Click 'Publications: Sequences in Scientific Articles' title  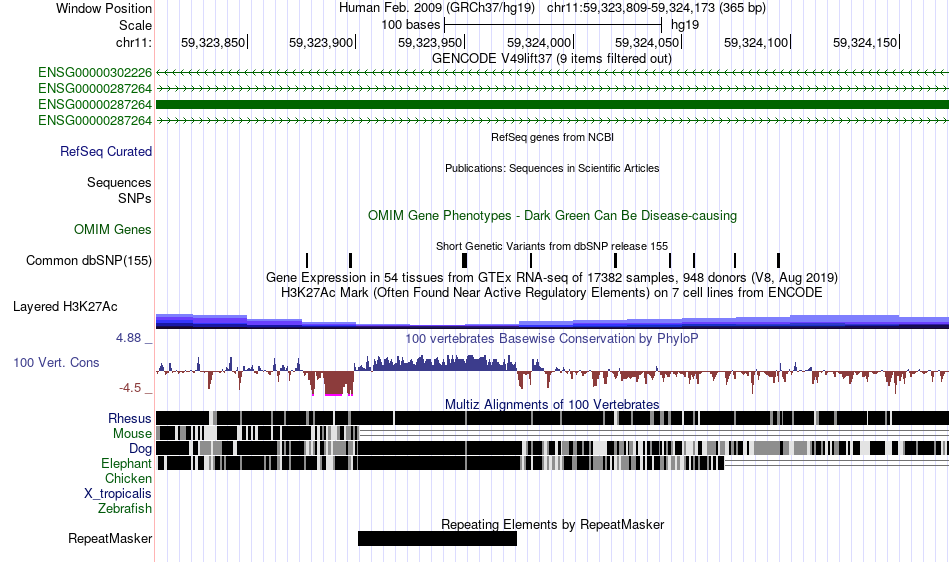552,168
